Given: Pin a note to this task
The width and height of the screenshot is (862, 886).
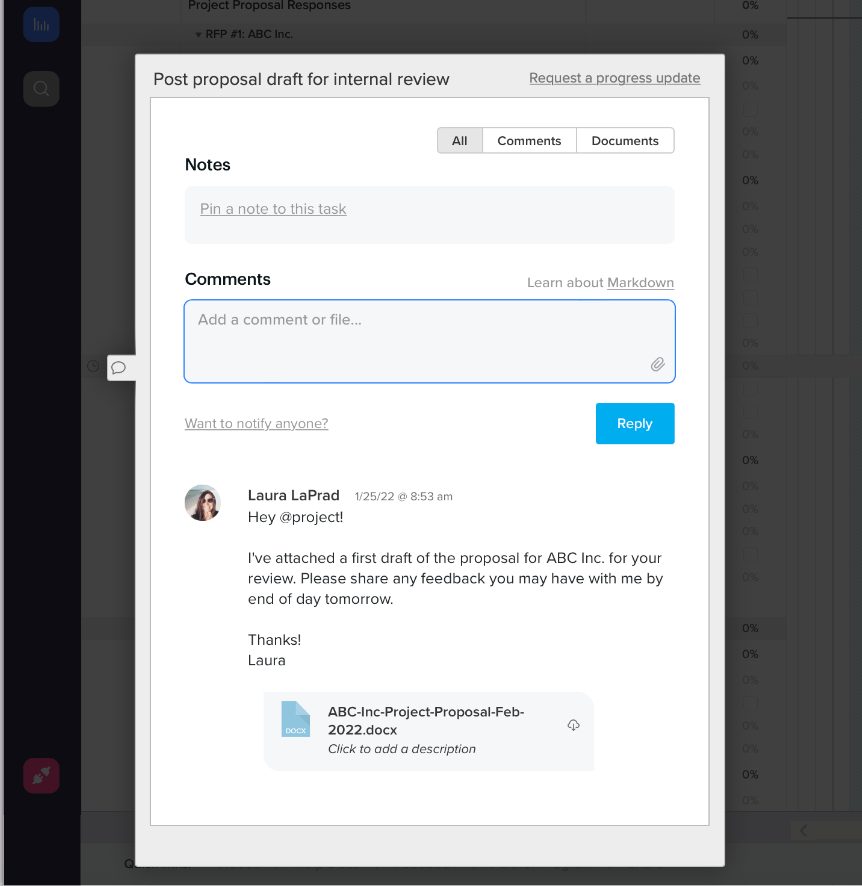Looking at the screenshot, I should pos(273,209).
